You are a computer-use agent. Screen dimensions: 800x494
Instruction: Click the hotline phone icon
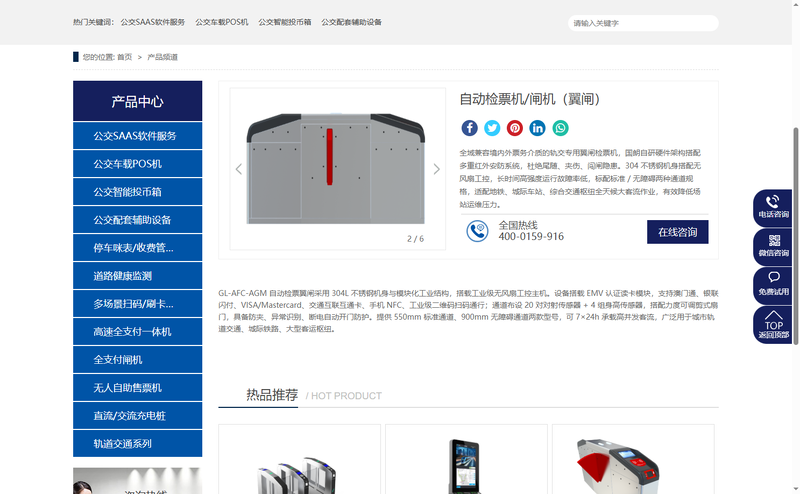click(478, 231)
